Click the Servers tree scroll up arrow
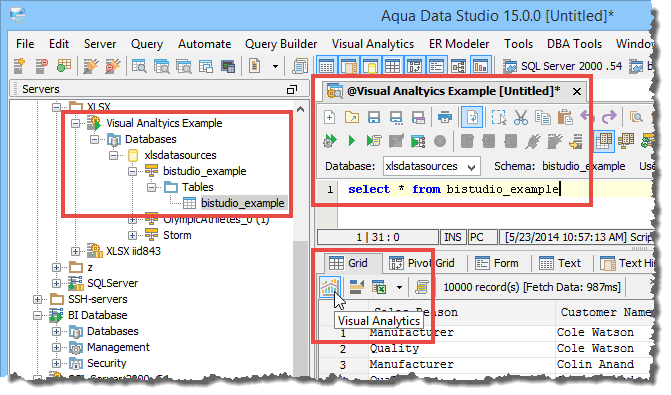Screen dimensions: 671x395 coord(300,110)
